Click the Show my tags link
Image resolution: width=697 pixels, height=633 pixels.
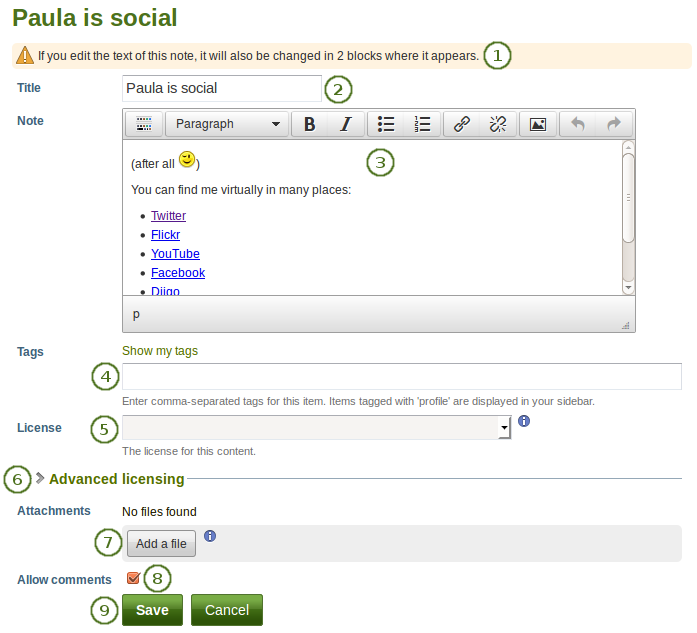(160, 351)
